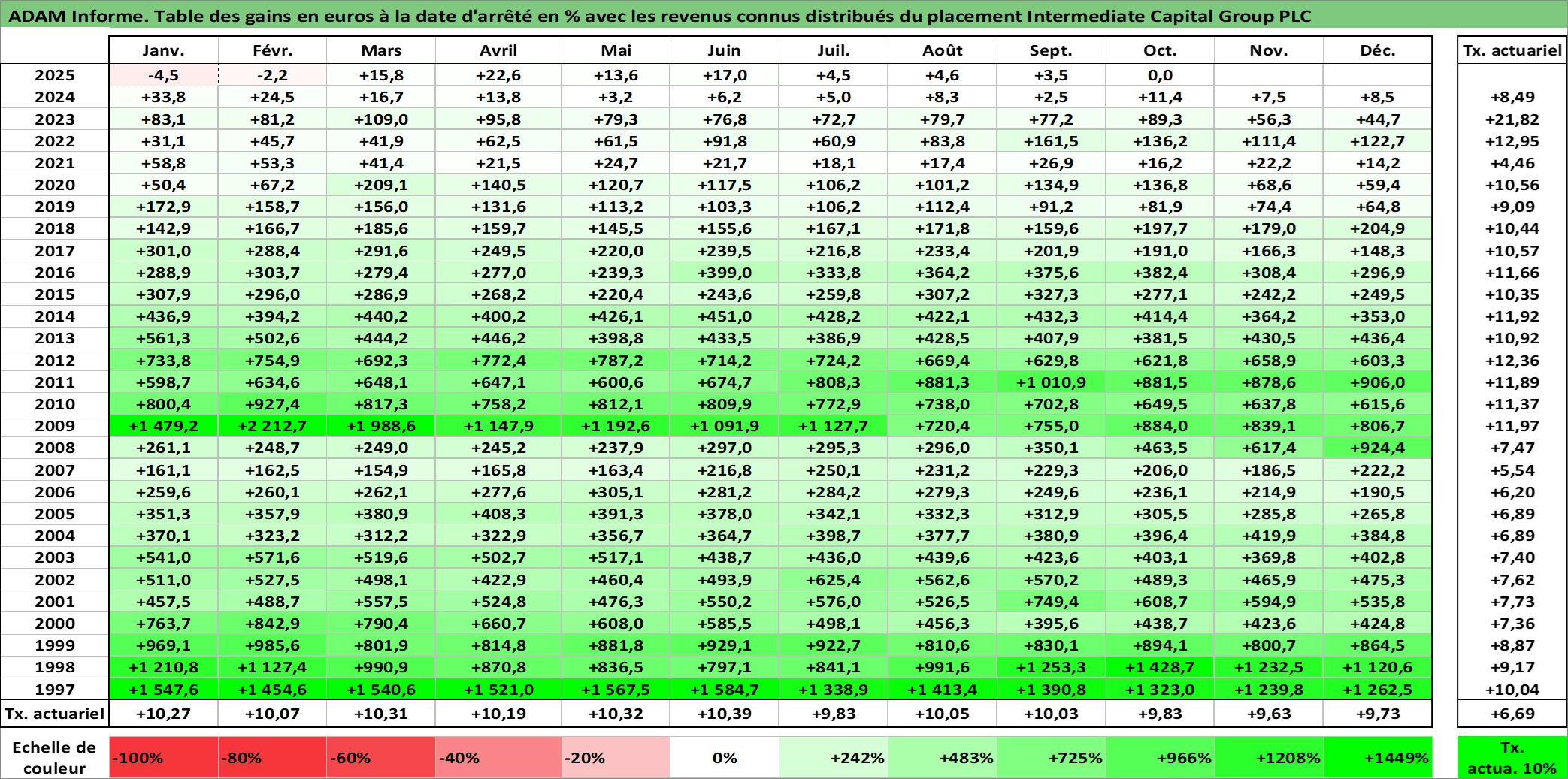1568x779 pixels.
Task: Click the +10,39 June actuarial rate cell
Action: pos(724,714)
